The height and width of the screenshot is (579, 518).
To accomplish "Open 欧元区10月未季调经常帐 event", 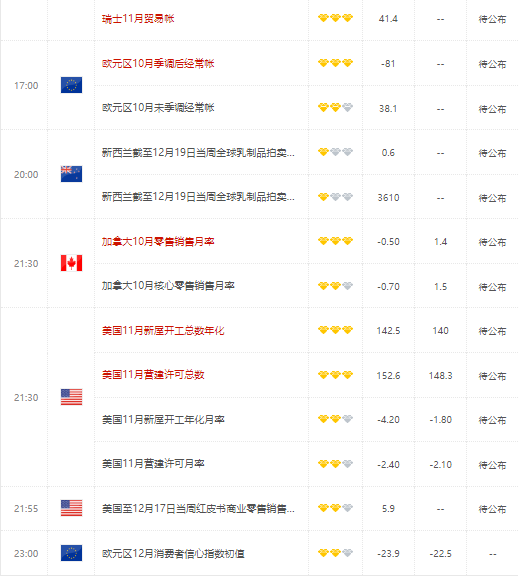I will point(158,108).
